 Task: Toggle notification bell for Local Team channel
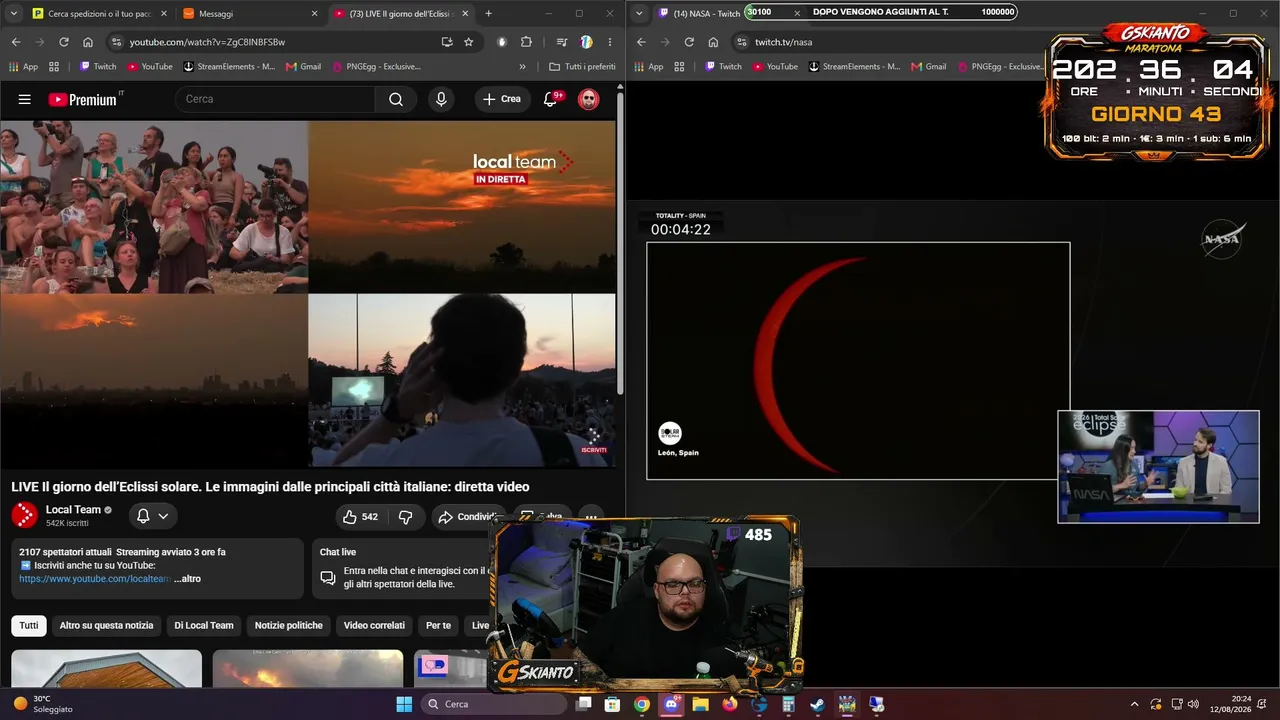pyautogui.click(x=152, y=516)
